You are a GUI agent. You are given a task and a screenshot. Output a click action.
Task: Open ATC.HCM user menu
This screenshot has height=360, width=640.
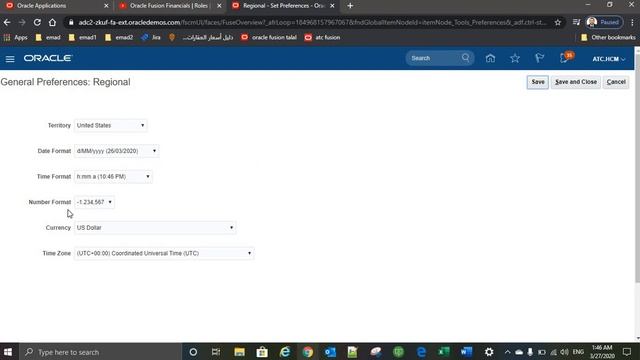609,59
